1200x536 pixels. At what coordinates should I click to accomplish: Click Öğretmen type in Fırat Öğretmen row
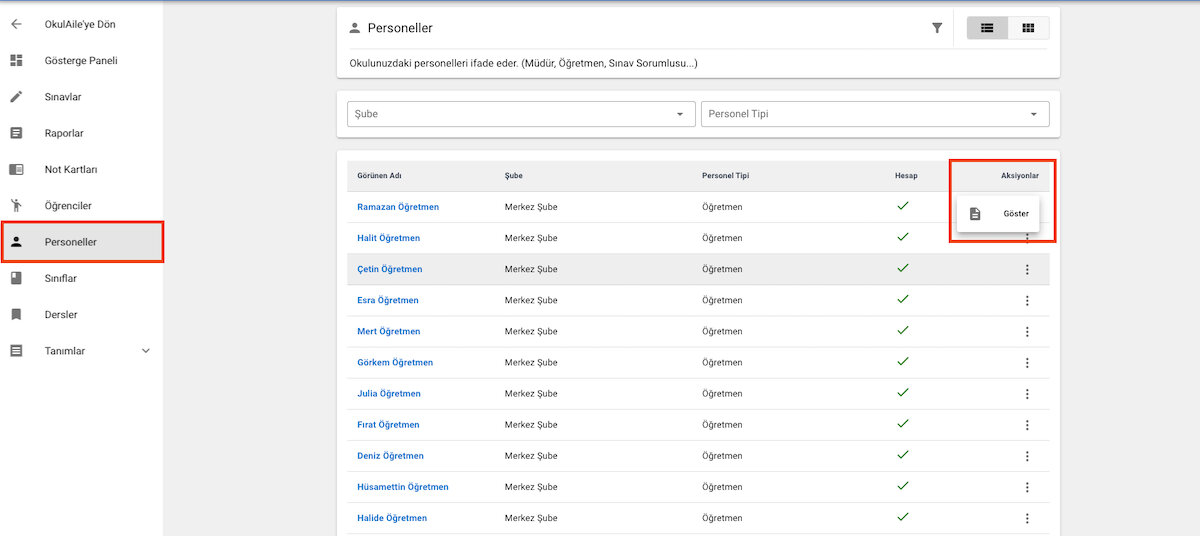(x=722, y=425)
